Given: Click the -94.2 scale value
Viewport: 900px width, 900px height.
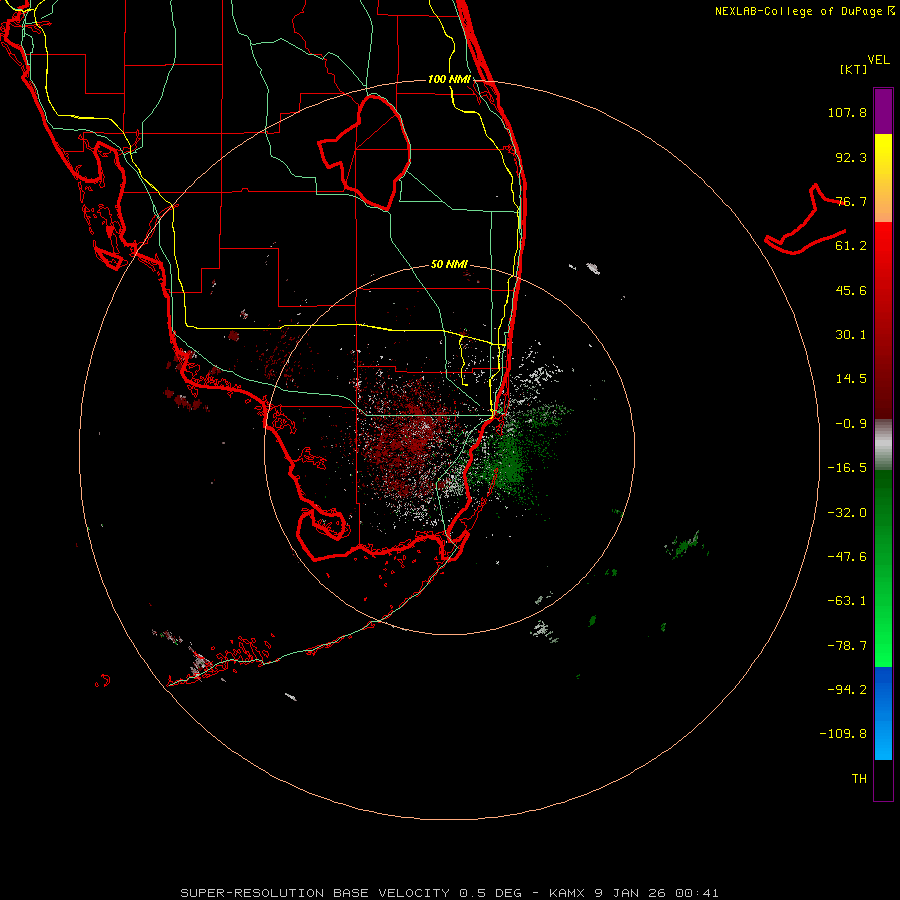Looking at the screenshot, I should [847, 690].
